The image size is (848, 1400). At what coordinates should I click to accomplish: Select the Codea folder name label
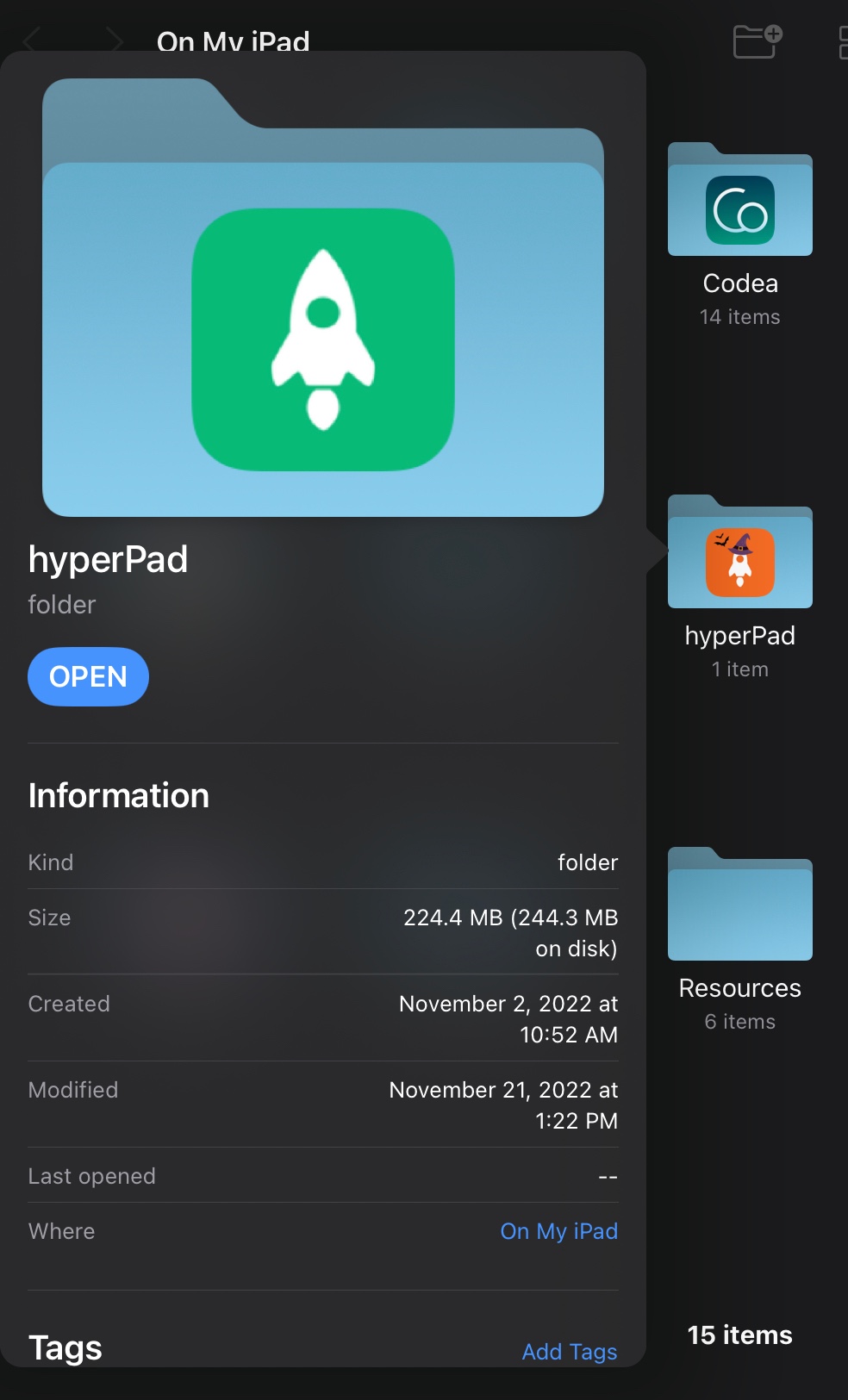click(740, 283)
